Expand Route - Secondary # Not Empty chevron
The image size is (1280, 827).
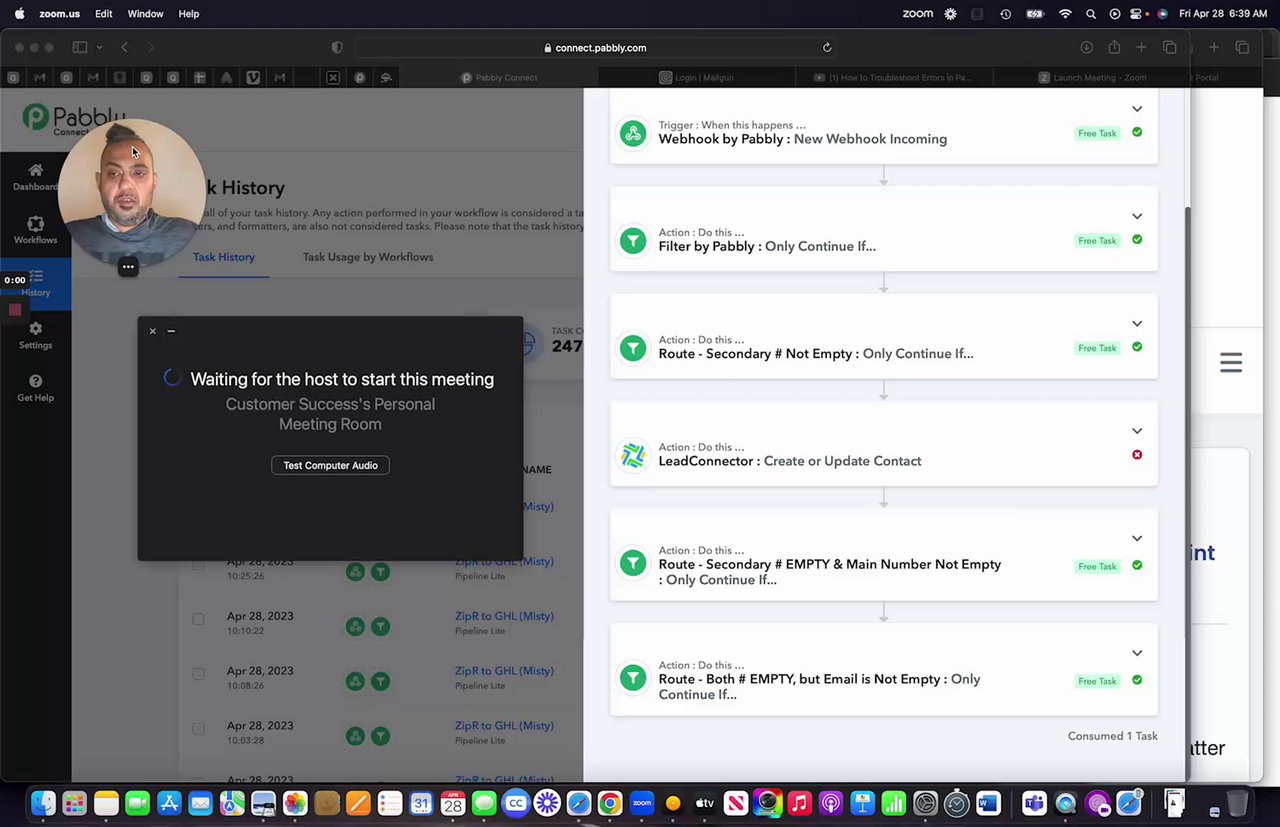click(x=1137, y=324)
